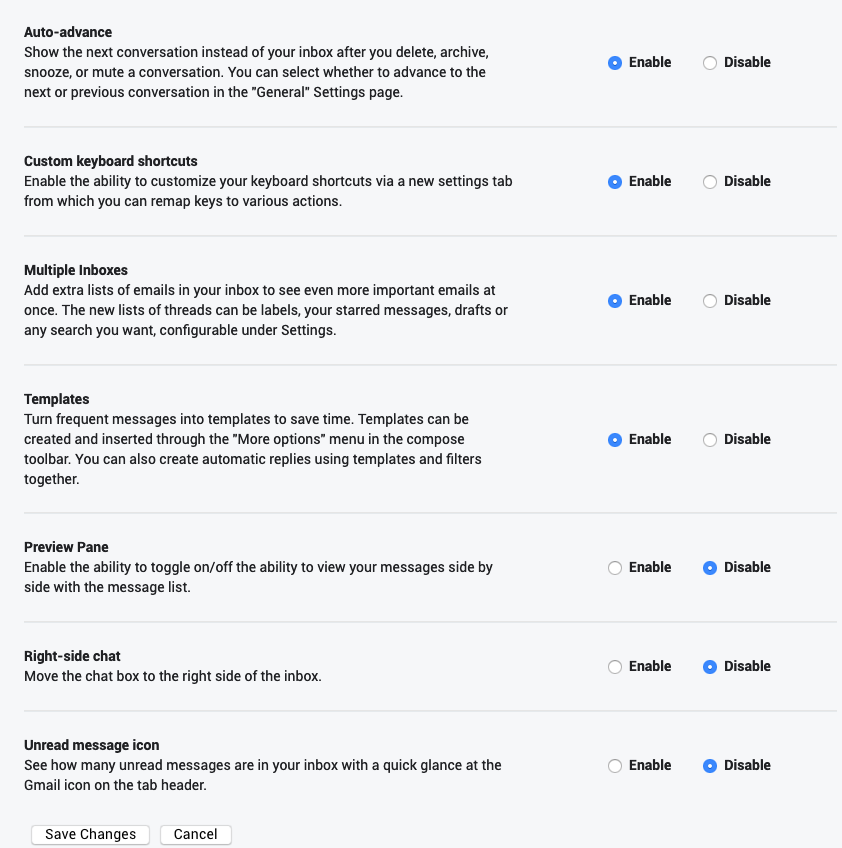Disable Auto-advance radio option
842x848 pixels.
pos(710,62)
